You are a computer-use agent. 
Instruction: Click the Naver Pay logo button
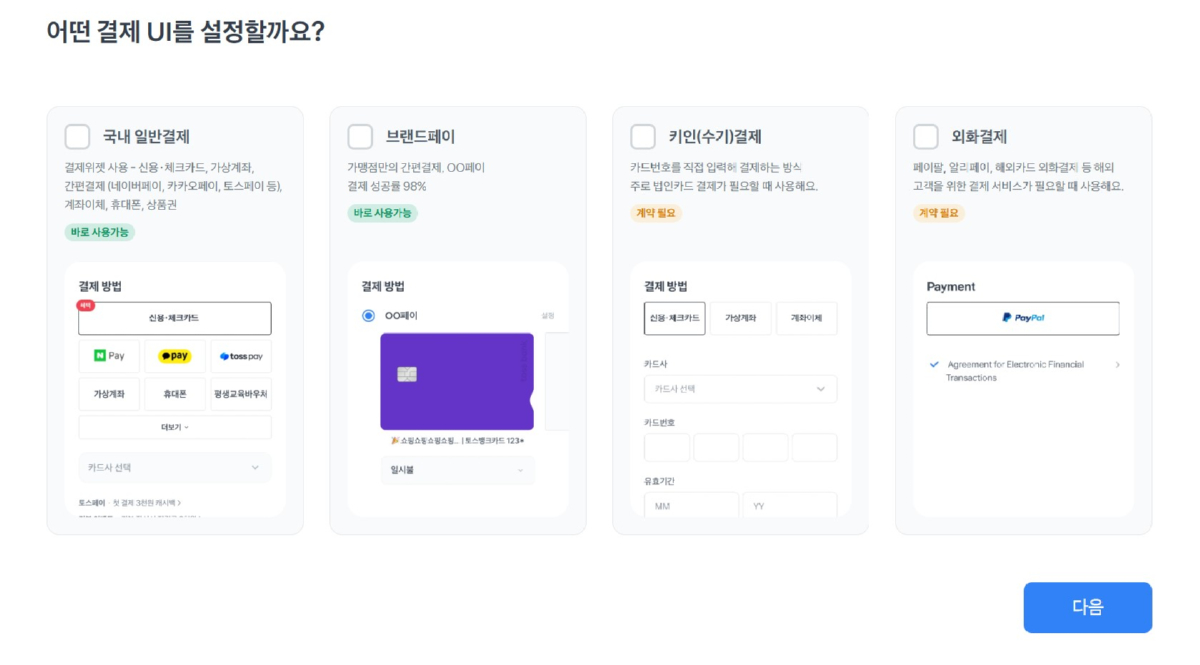tap(109, 356)
